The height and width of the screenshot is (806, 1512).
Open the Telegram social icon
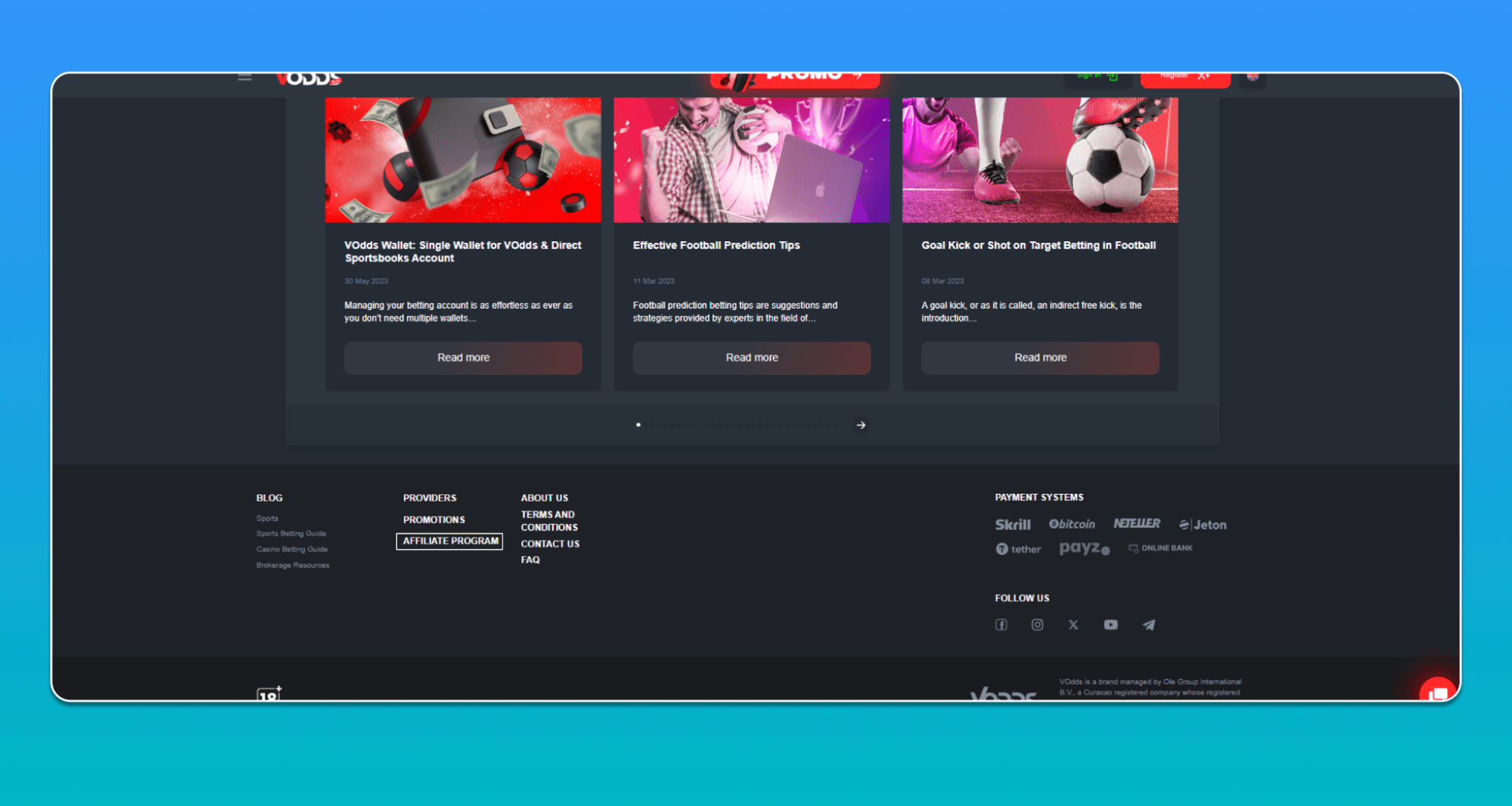coord(1148,625)
